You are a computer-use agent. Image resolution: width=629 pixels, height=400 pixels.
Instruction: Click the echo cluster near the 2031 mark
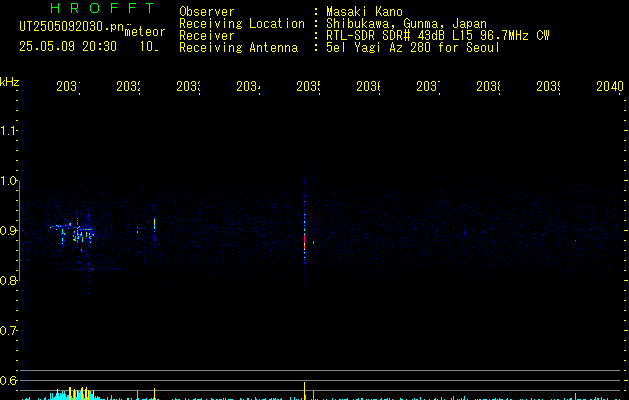75,235
